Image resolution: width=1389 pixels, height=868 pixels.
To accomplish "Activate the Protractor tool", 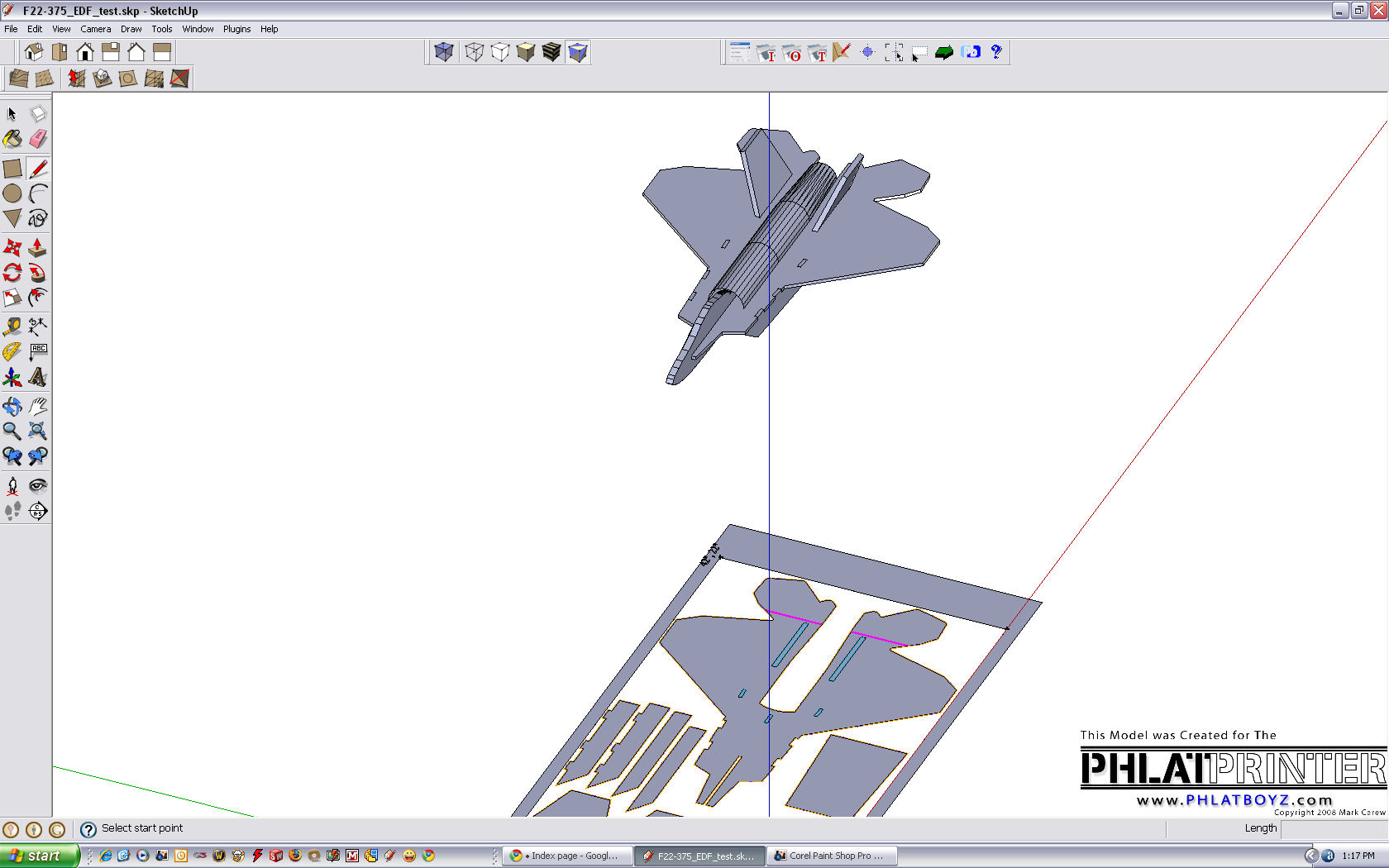I will click(12, 352).
